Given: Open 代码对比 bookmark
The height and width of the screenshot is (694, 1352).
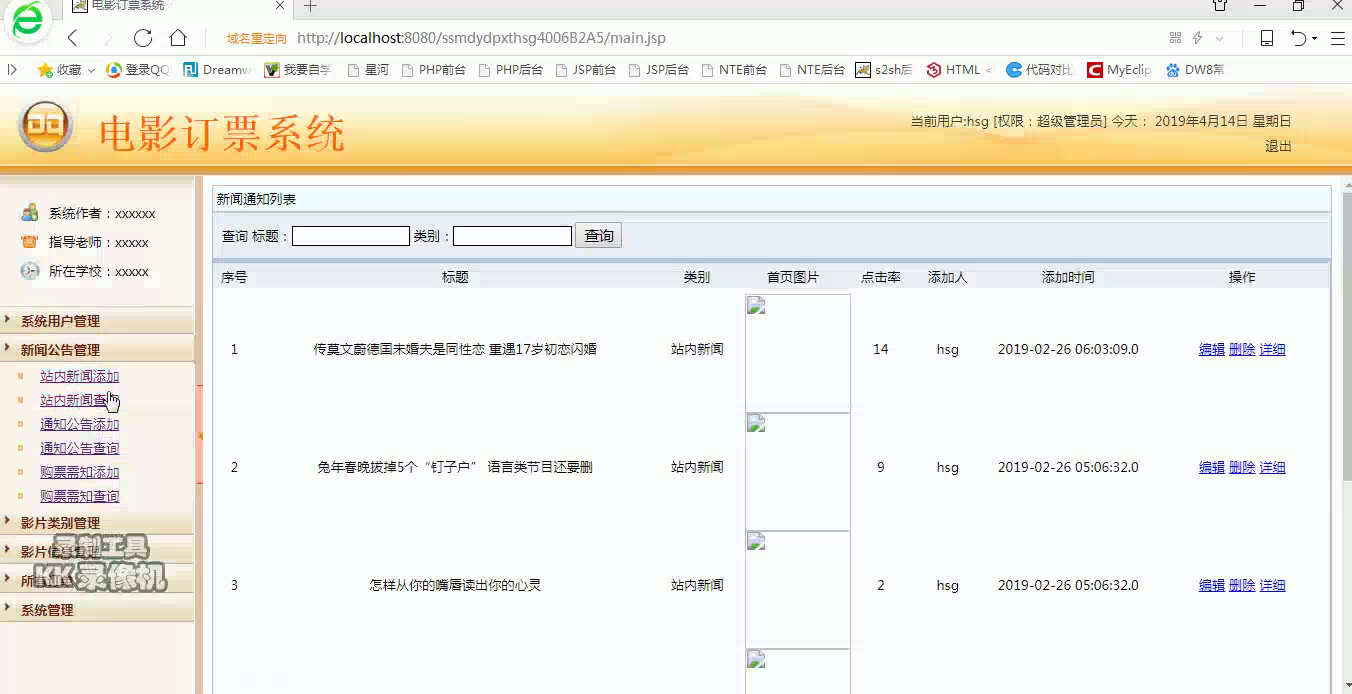Looking at the screenshot, I should (1040, 70).
